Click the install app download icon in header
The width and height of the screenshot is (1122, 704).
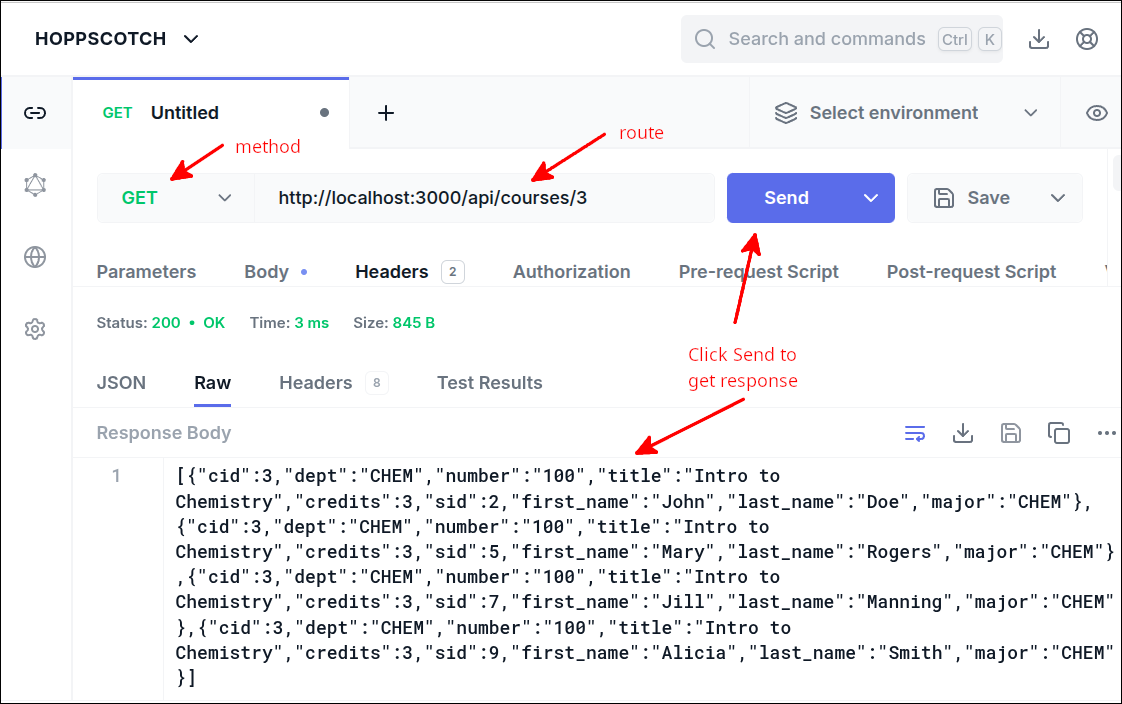(x=1039, y=39)
